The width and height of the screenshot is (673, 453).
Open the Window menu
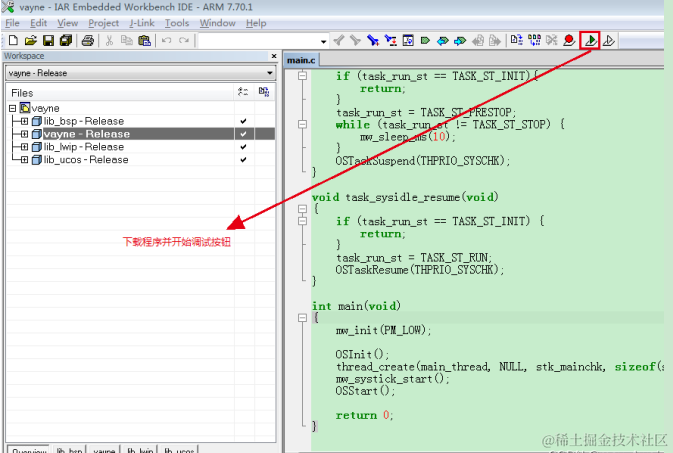pos(217,23)
